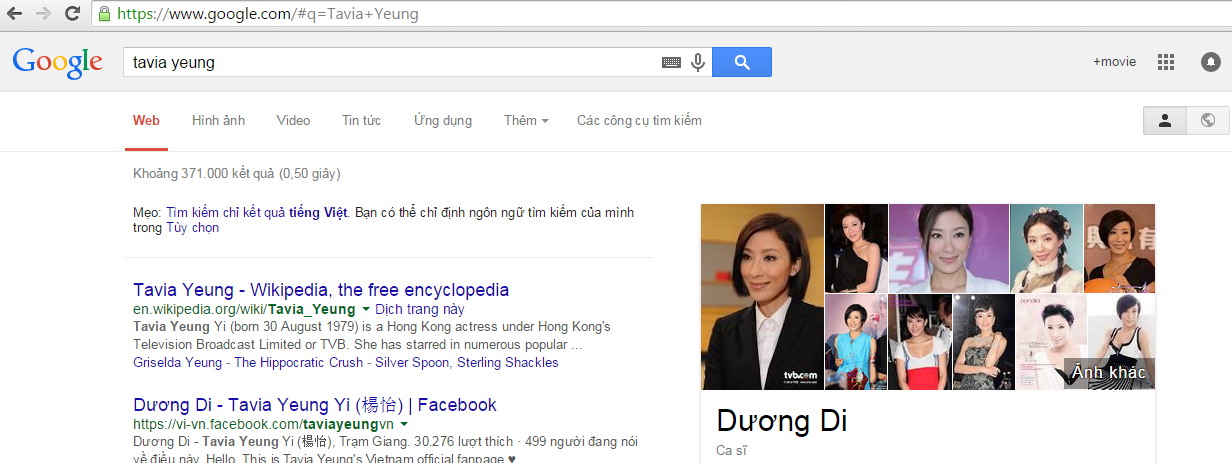Viewport: 1232px width, 463px height.
Task: Open the Dương Di Facebook result title
Action: (x=315, y=405)
